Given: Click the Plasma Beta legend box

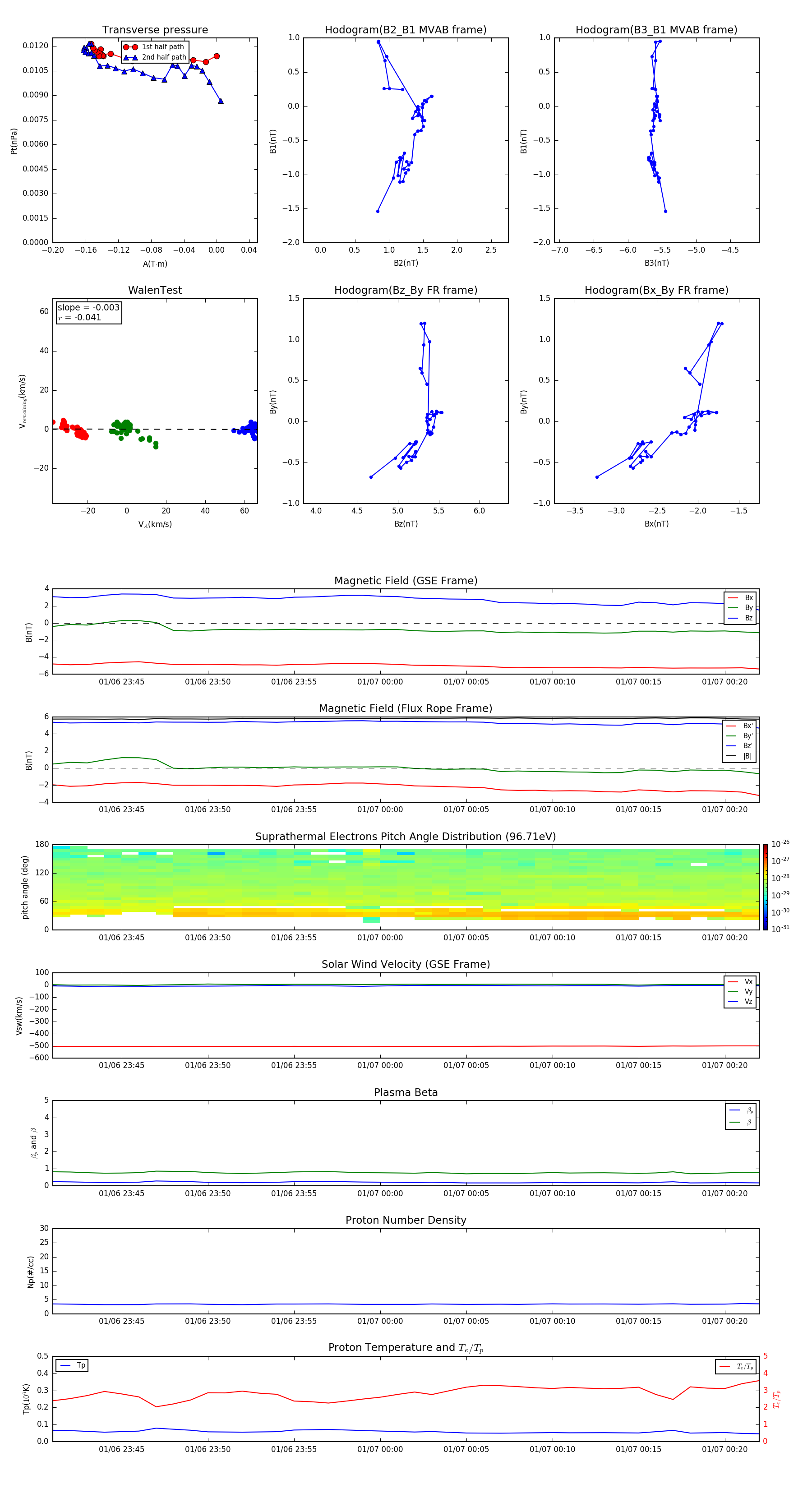Looking at the screenshot, I should tap(741, 1116).
